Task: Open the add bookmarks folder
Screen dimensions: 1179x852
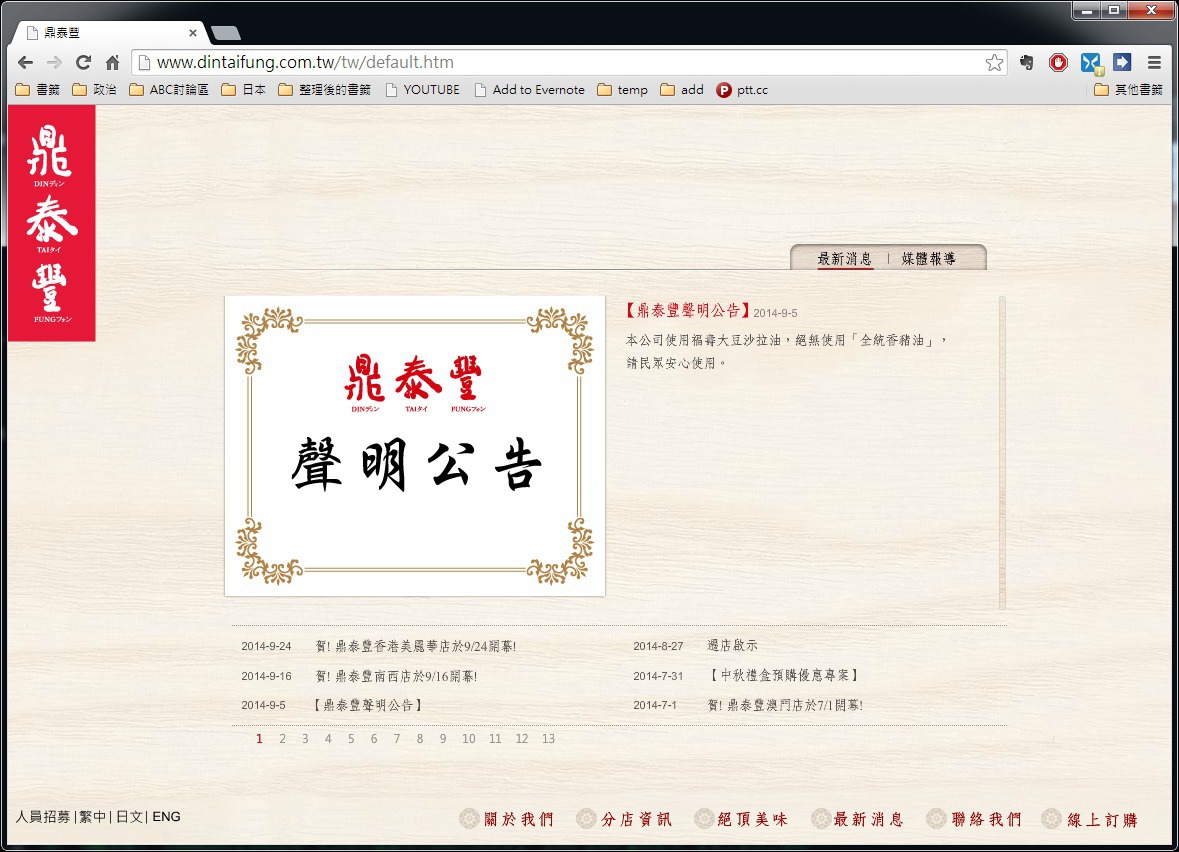Action: (682, 89)
